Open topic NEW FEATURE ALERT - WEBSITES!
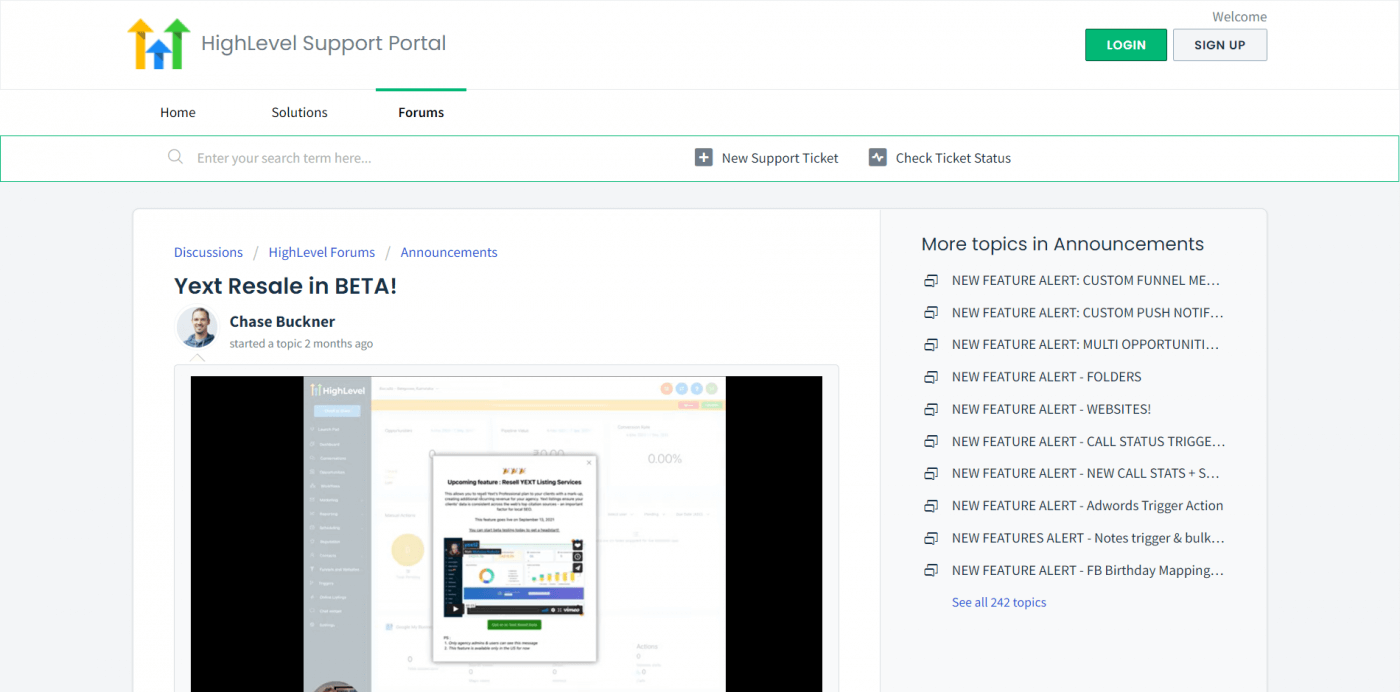The image size is (1400, 692). (1051, 409)
